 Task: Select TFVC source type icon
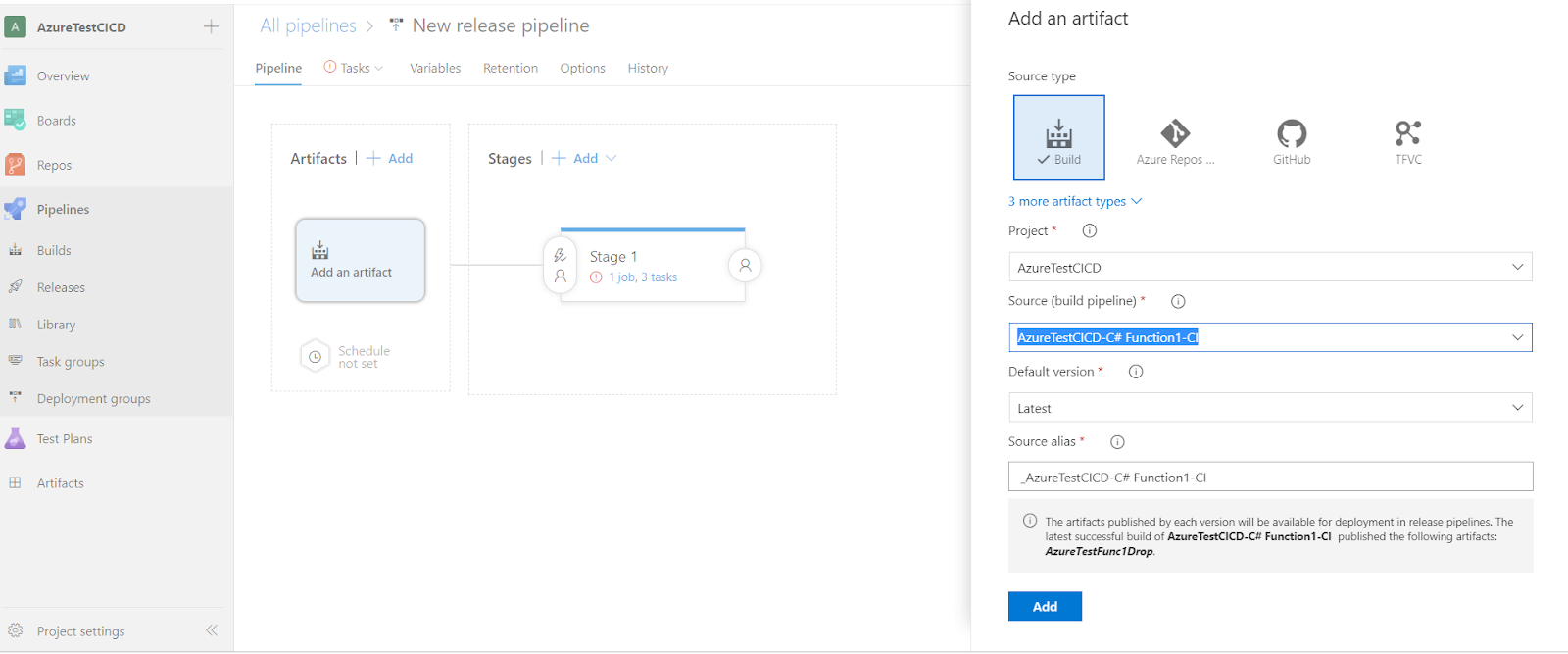[1408, 139]
